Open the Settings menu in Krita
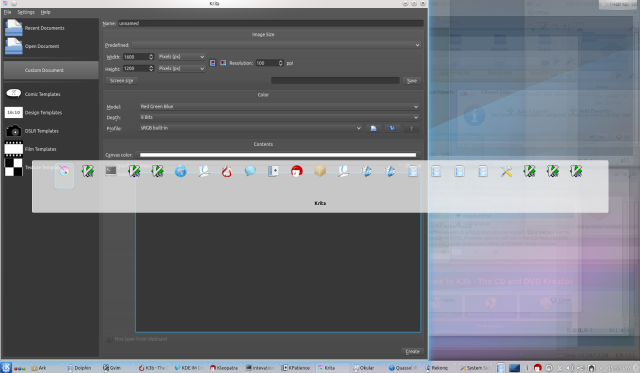The width and height of the screenshot is (640, 373). click(x=26, y=12)
